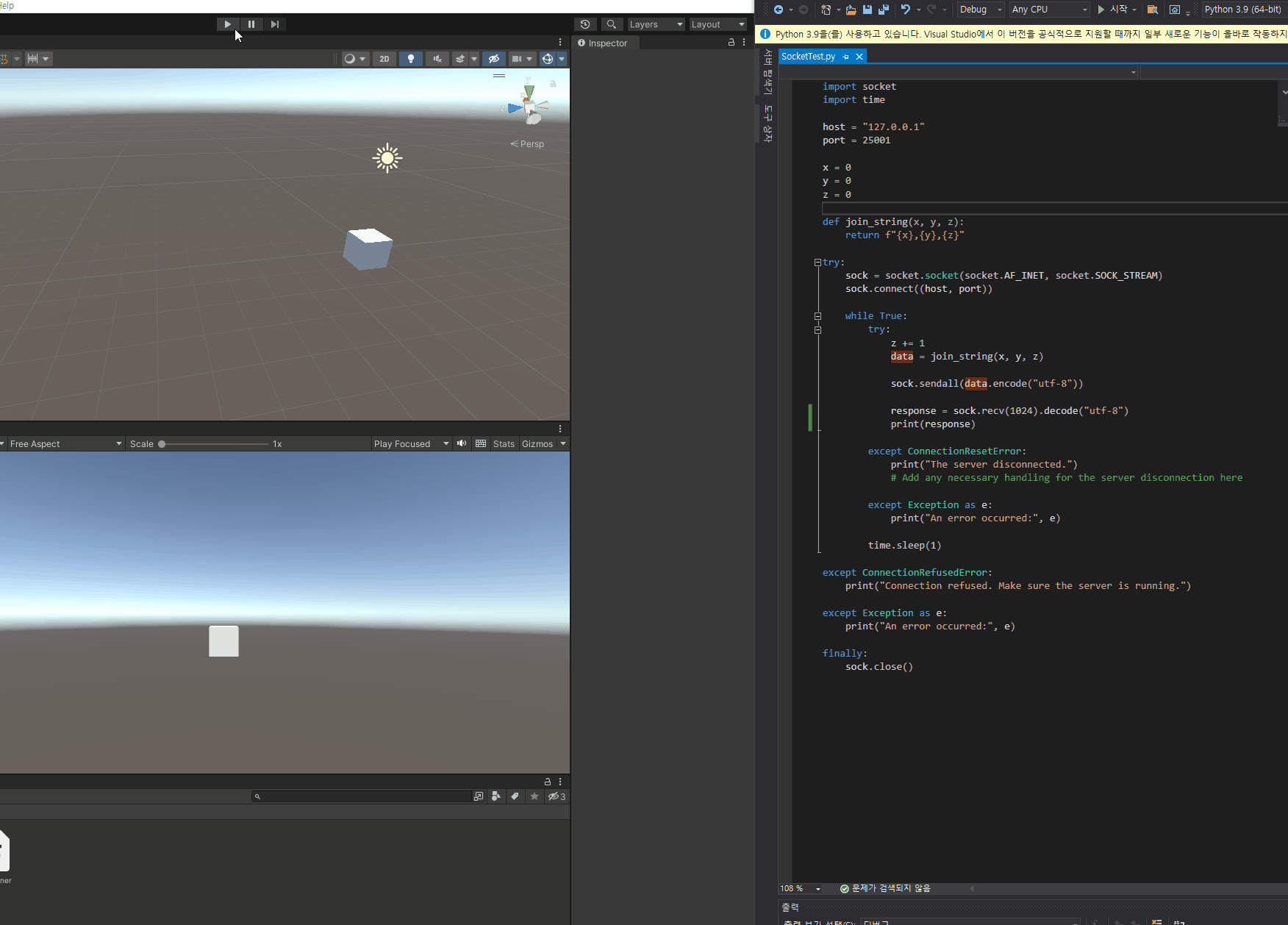The image size is (1288, 925).
Task: Open Play Focused dropdown
Action: click(411, 444)
